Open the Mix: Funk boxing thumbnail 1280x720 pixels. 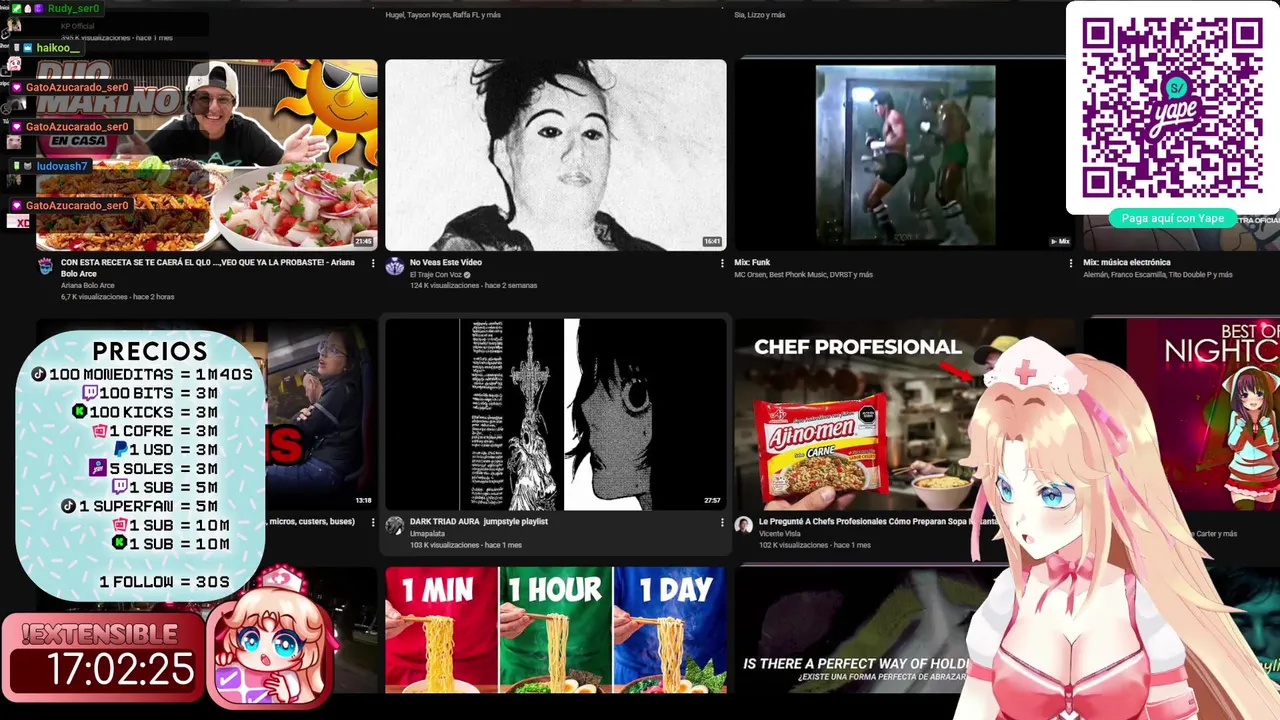(x=905, y=155)
